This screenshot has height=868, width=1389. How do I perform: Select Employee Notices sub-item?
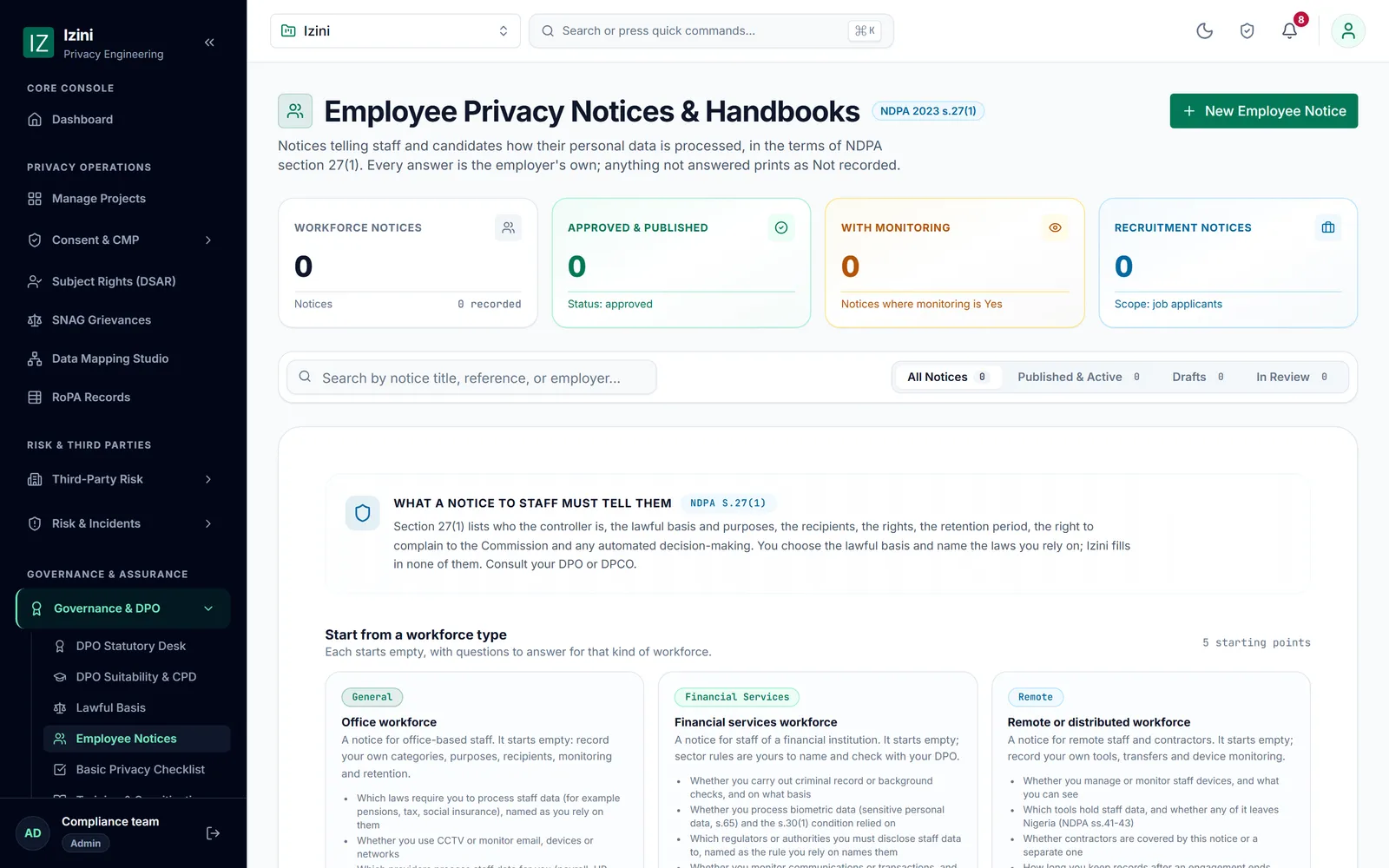coord(136,739)
